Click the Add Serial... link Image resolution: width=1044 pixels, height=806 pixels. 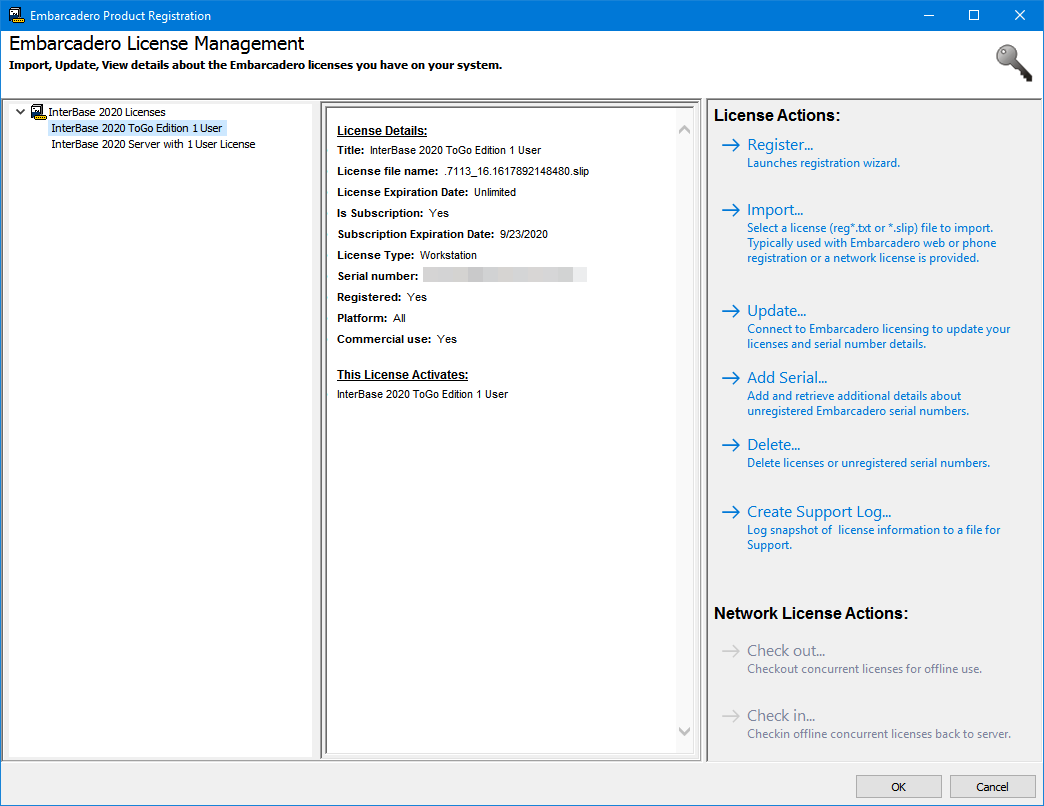pyautogui.click(x=787, y=377)
